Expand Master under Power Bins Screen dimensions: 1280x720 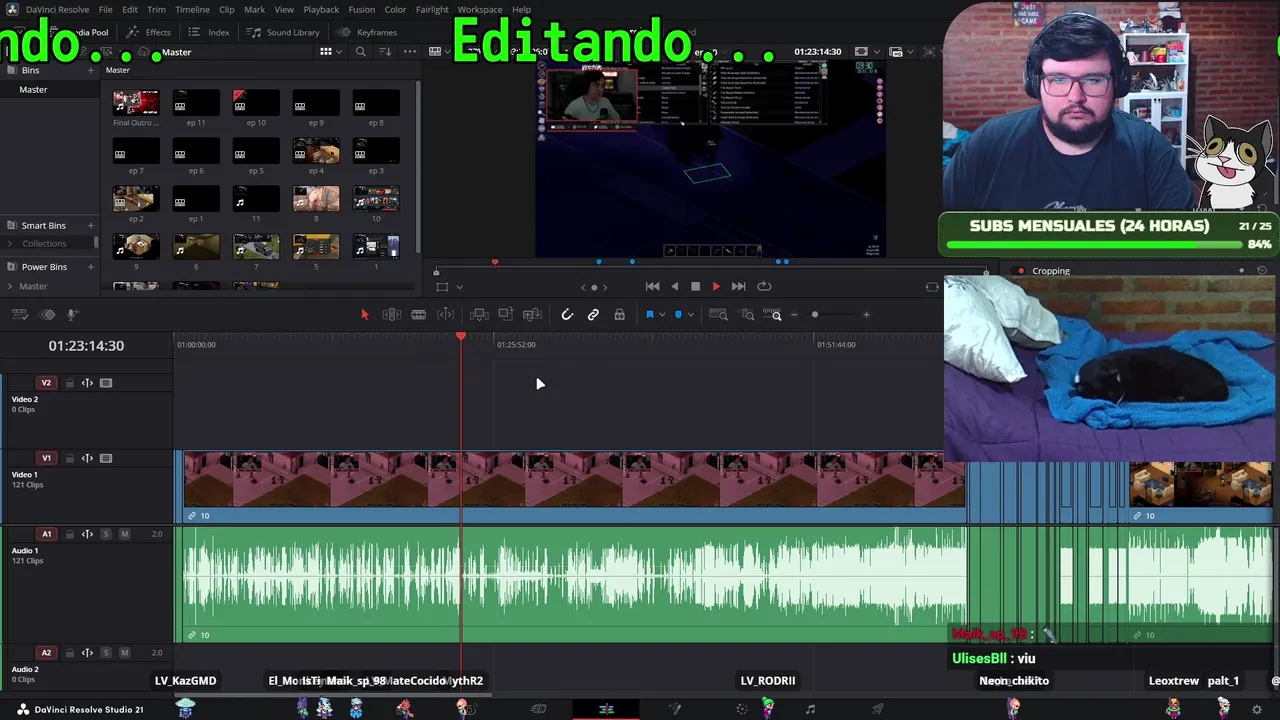pyautogui.click(x=11, y=286)
